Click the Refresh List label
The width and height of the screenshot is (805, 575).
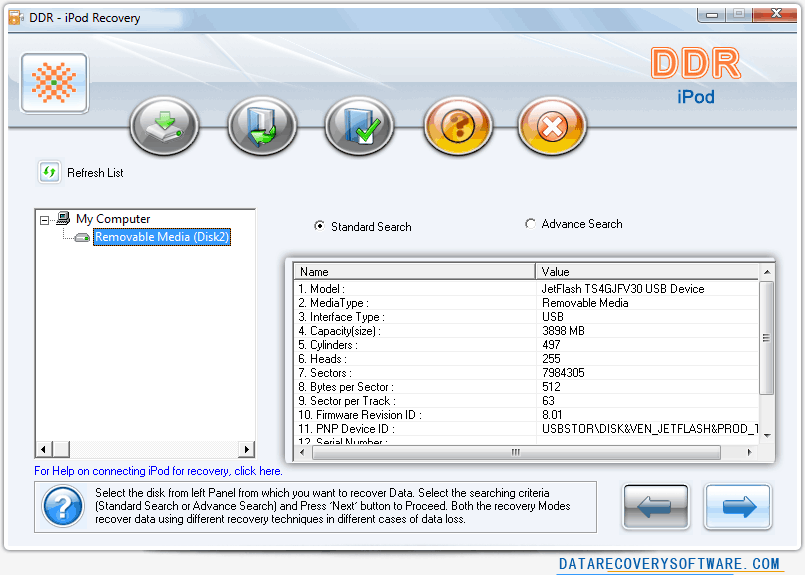pyautogui.click(x=95, y=172)
